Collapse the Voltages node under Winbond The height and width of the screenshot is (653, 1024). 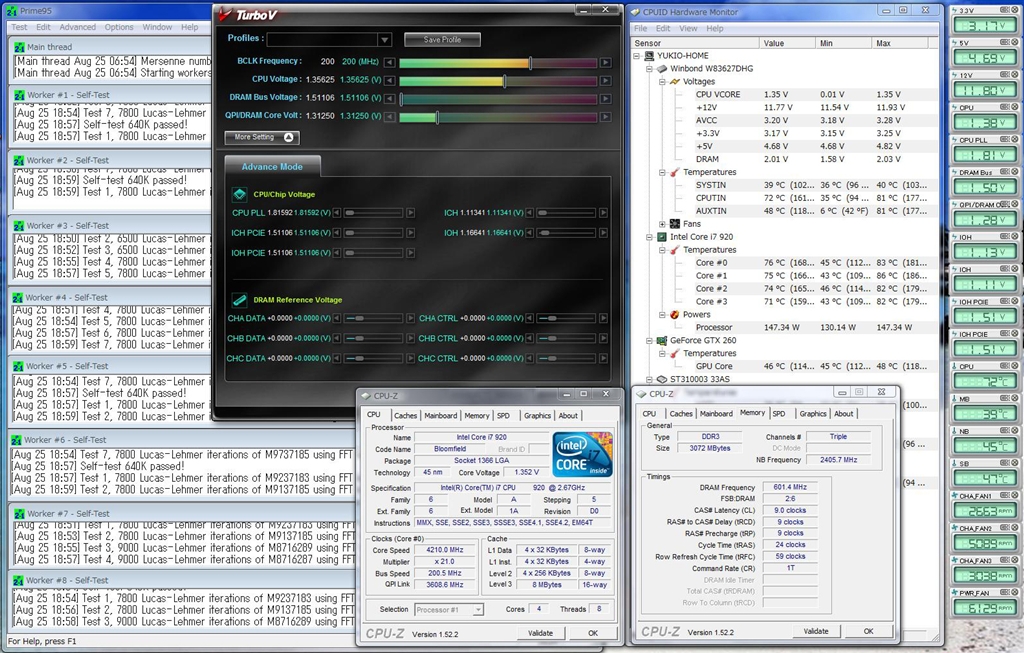662,81
